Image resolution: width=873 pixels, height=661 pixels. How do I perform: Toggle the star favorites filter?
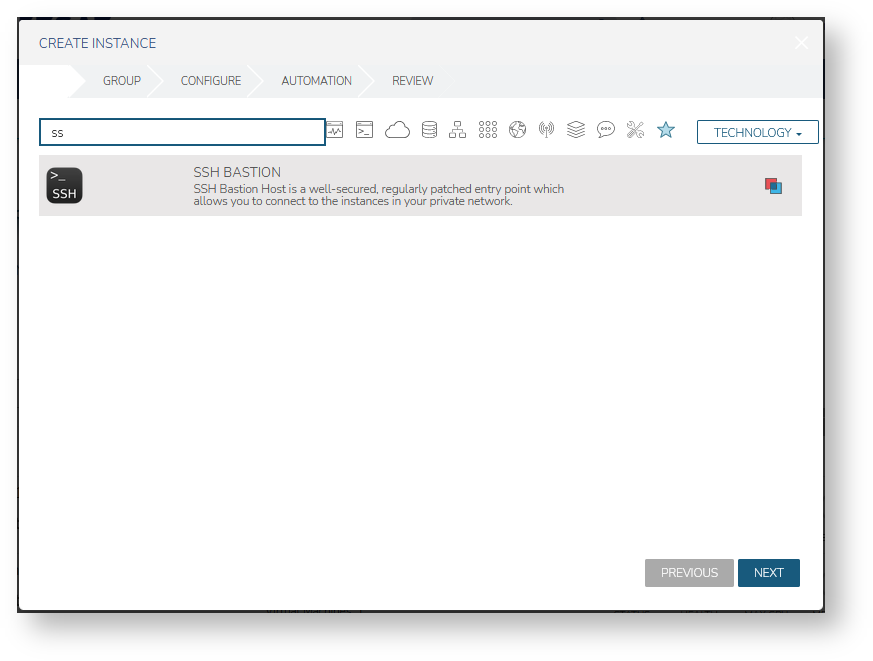coord(666,130)
